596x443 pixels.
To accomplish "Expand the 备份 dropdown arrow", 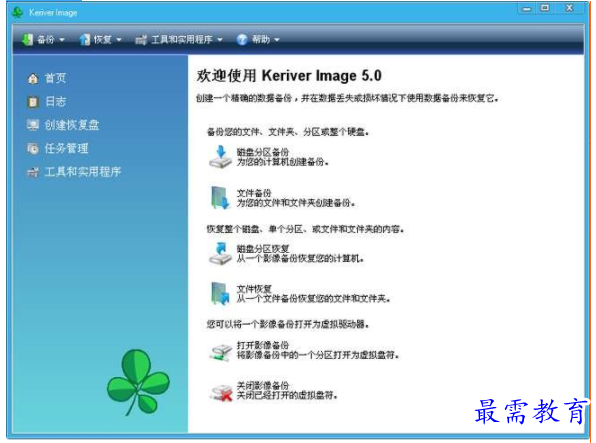I will click(x=62, y=40).
